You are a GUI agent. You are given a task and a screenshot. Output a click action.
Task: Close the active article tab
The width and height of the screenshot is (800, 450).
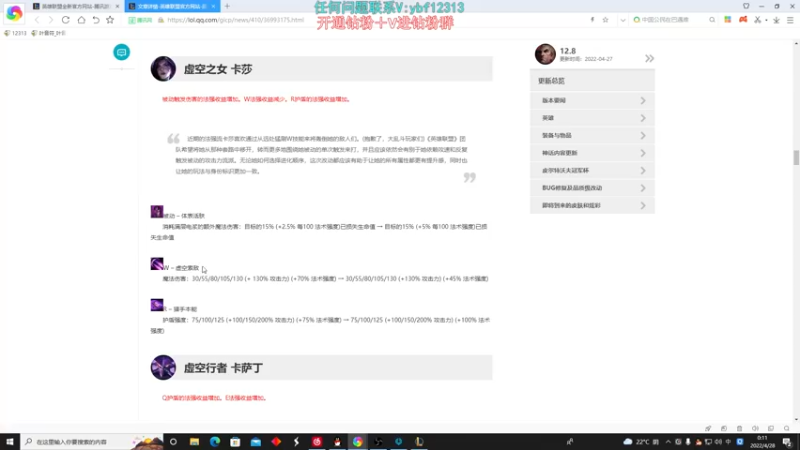pos(213,6)
